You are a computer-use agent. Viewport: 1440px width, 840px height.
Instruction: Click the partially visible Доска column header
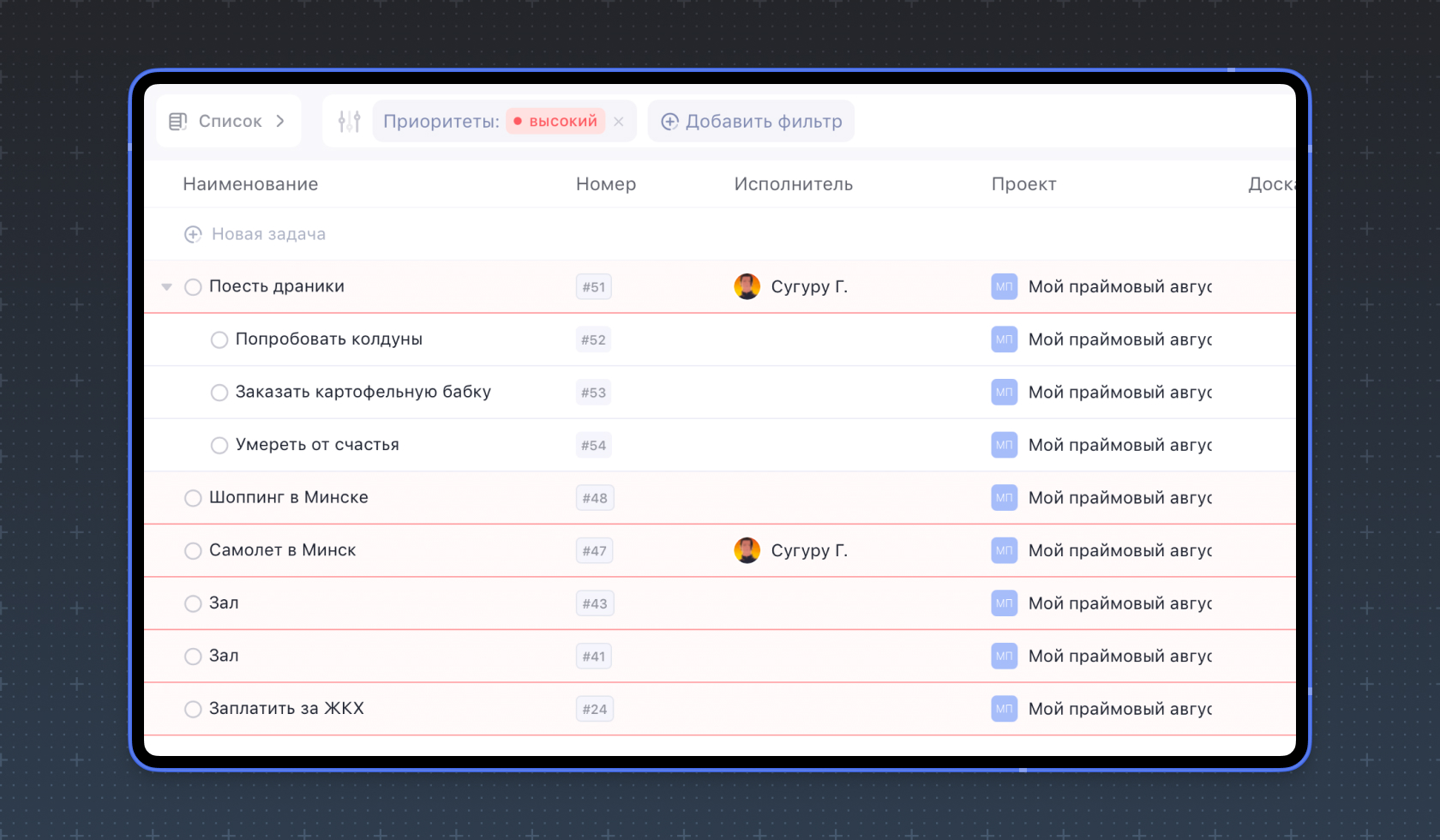(1272, 184)
